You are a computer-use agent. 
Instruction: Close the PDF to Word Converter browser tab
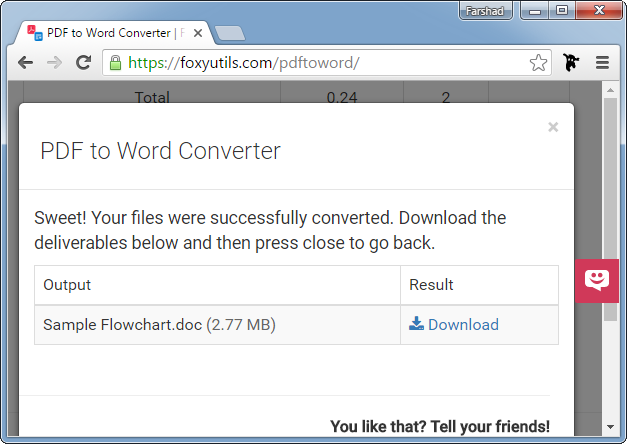tap(198, 33)
